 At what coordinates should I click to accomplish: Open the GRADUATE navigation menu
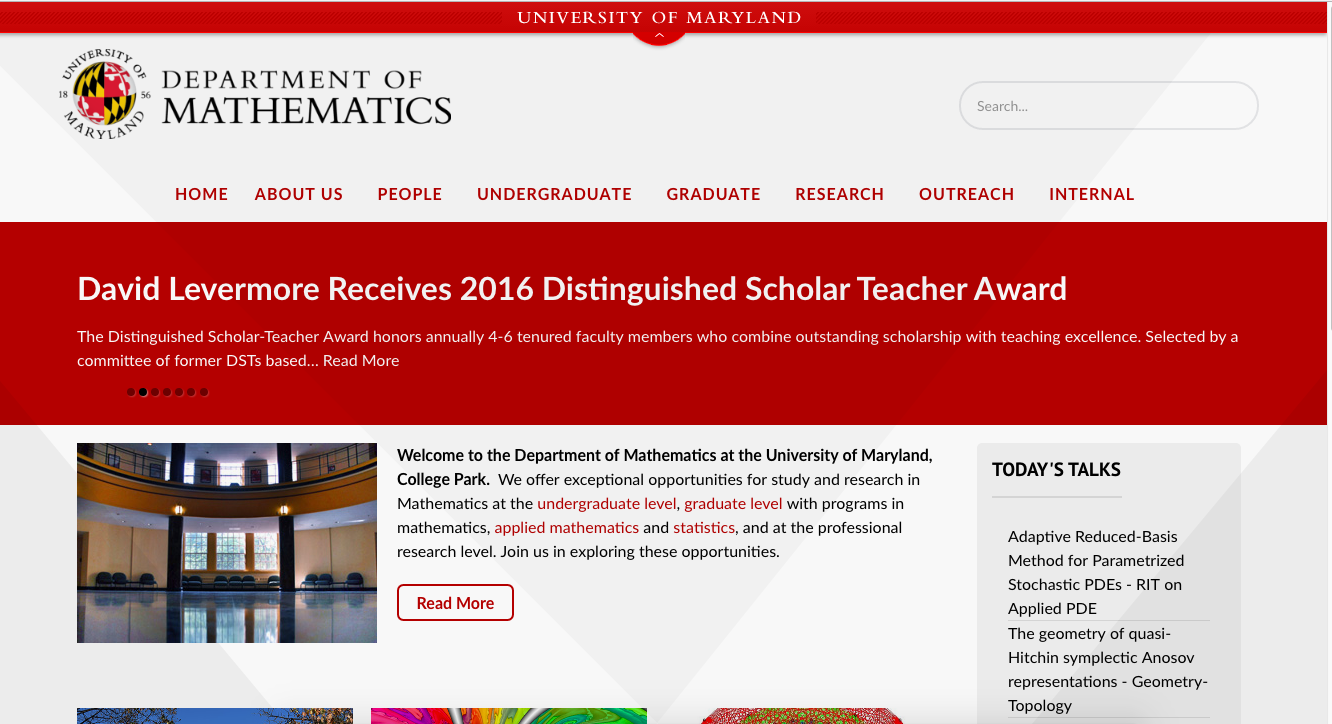(x=713, y=194)
